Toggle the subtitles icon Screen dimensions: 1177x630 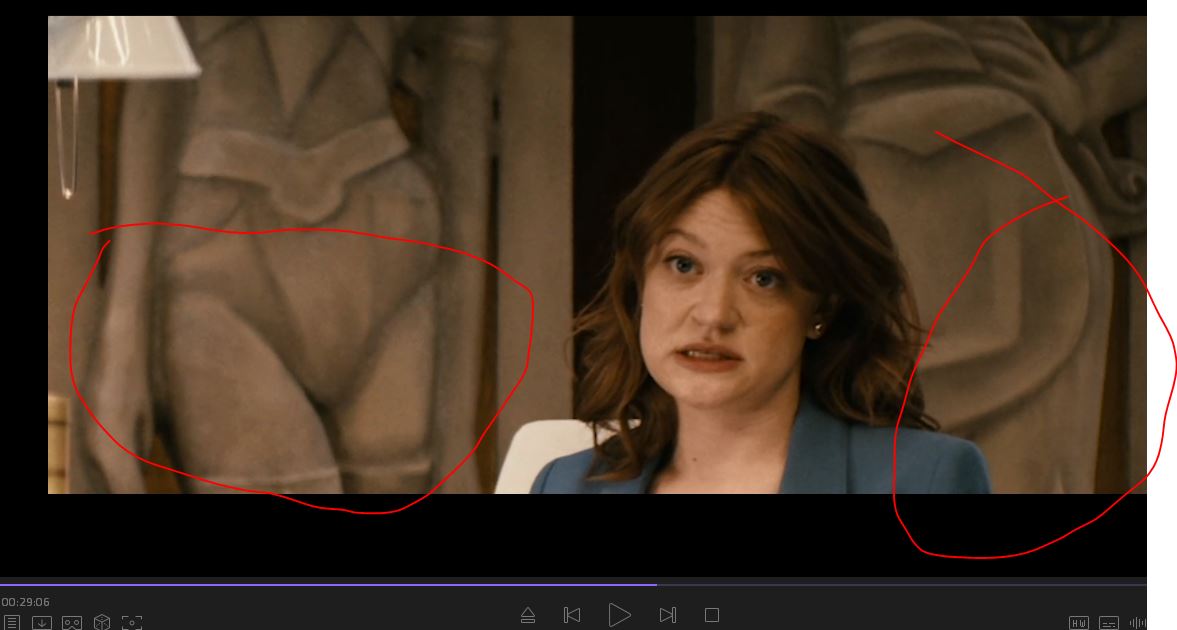[x=1109, y=623]
